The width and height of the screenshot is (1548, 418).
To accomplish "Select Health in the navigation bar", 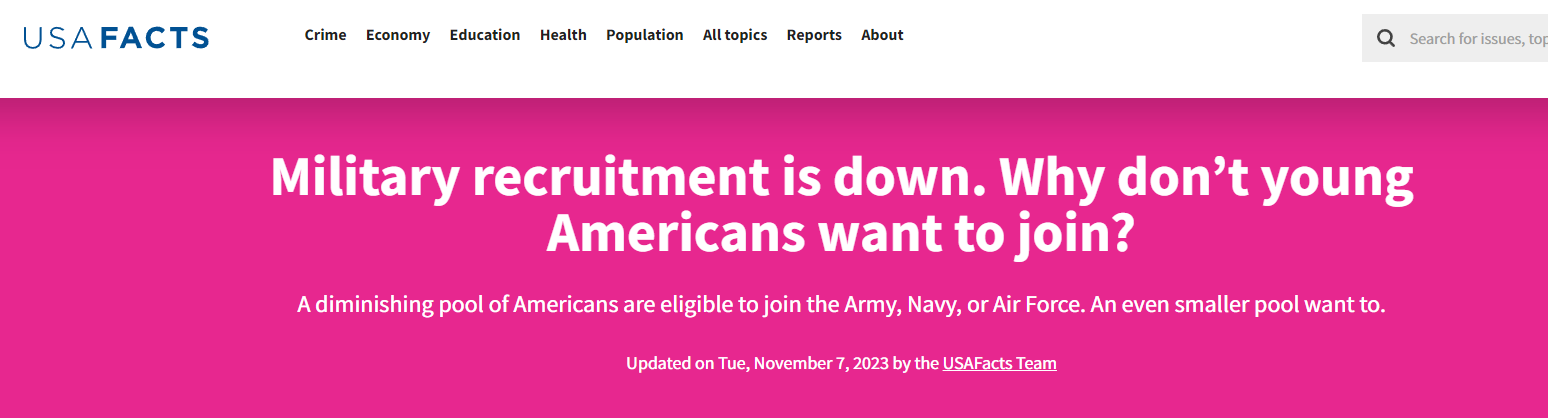I will (x=563, y=35).
